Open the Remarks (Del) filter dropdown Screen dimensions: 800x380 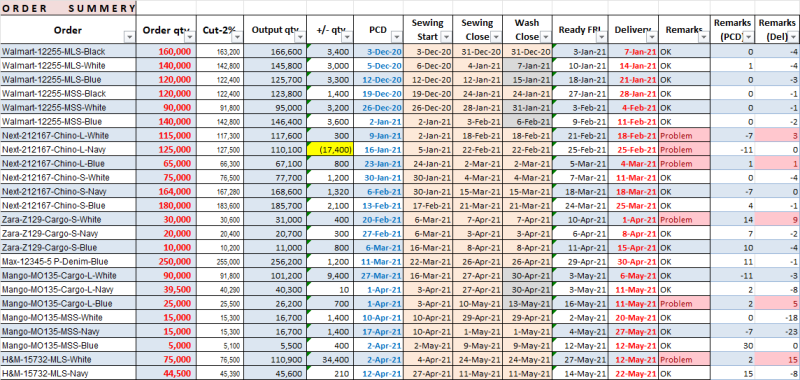click(793, 37)
